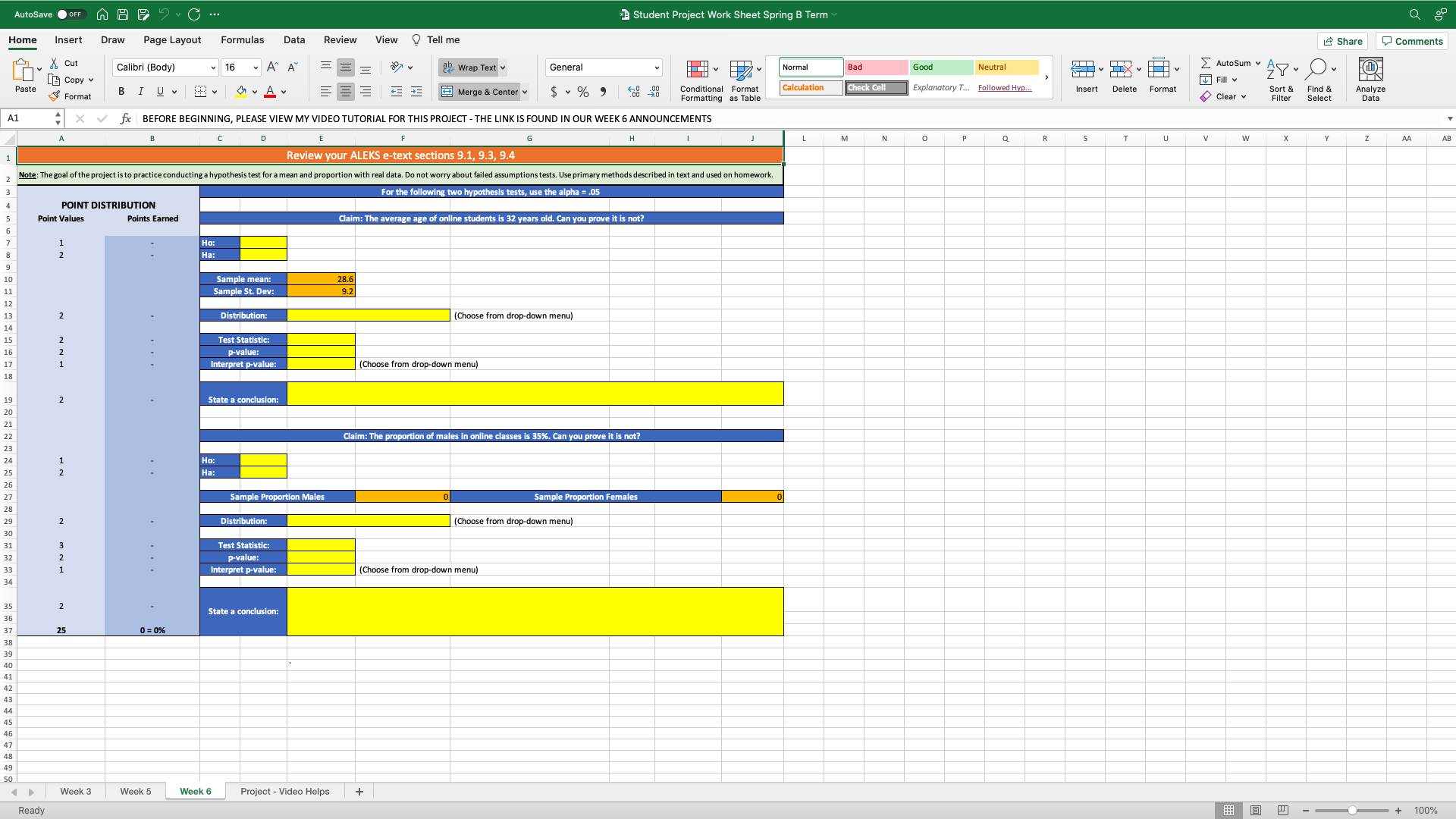Open the Comments pane button
The height and width of the screenshot is (819, 1456).
click(x=1412, y=41)
